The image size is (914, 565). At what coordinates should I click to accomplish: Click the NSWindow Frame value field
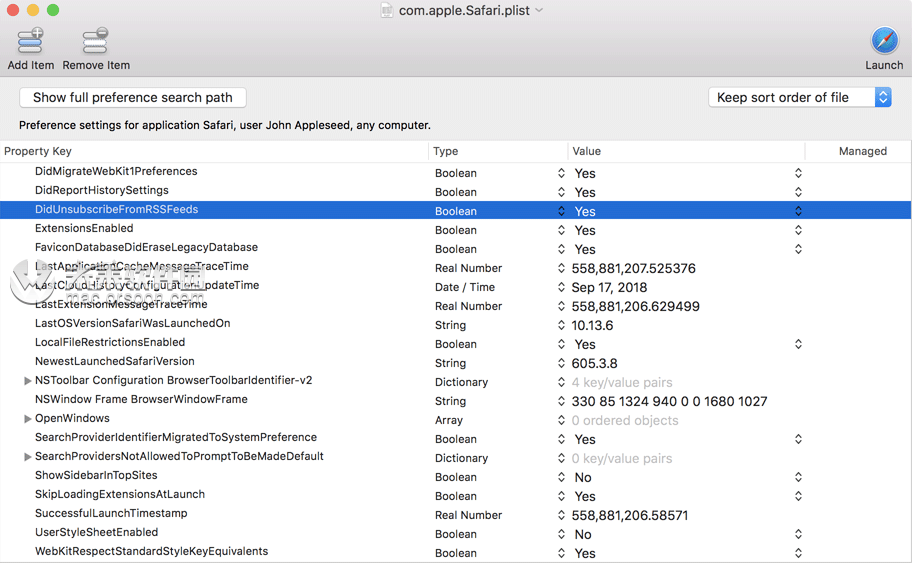point(670,401)
